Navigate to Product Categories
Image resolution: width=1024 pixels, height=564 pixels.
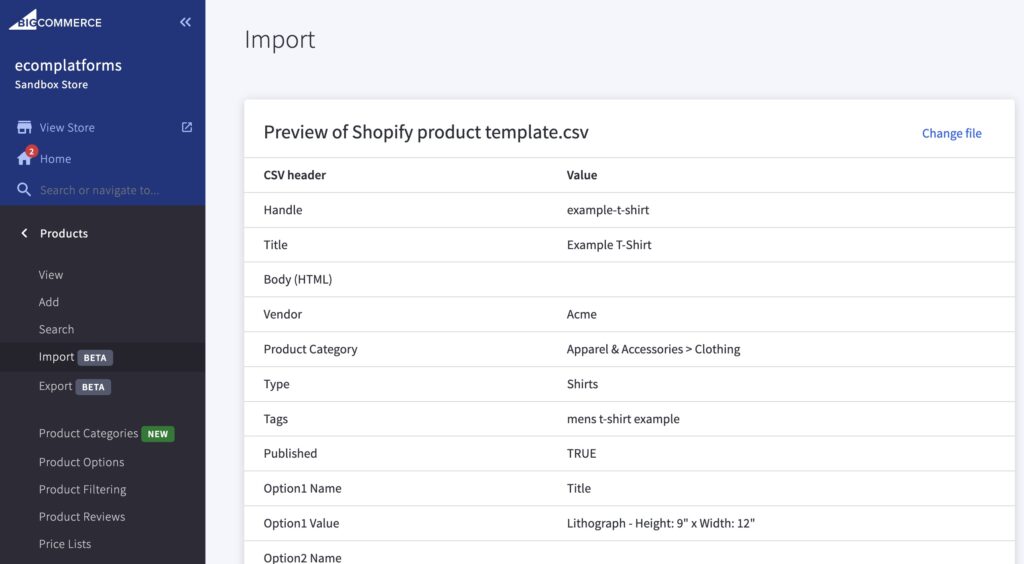pyautogui.click(x=88, y=434)
